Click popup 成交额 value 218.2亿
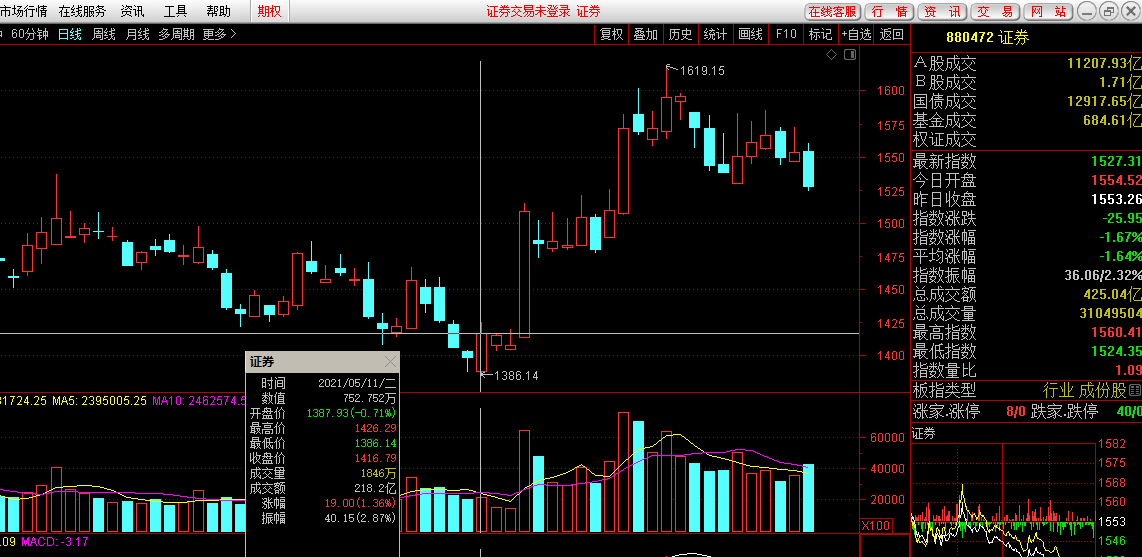This screenshot has width=1142, height=557. coord(375,489)
